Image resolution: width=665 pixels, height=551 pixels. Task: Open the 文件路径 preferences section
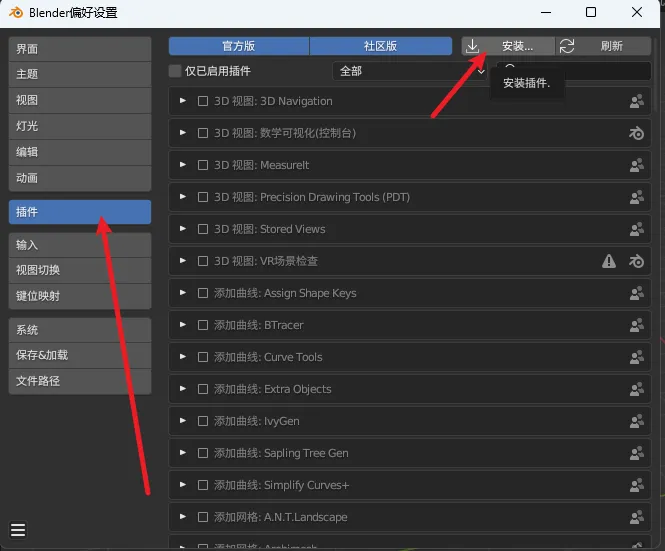(80, 381)
